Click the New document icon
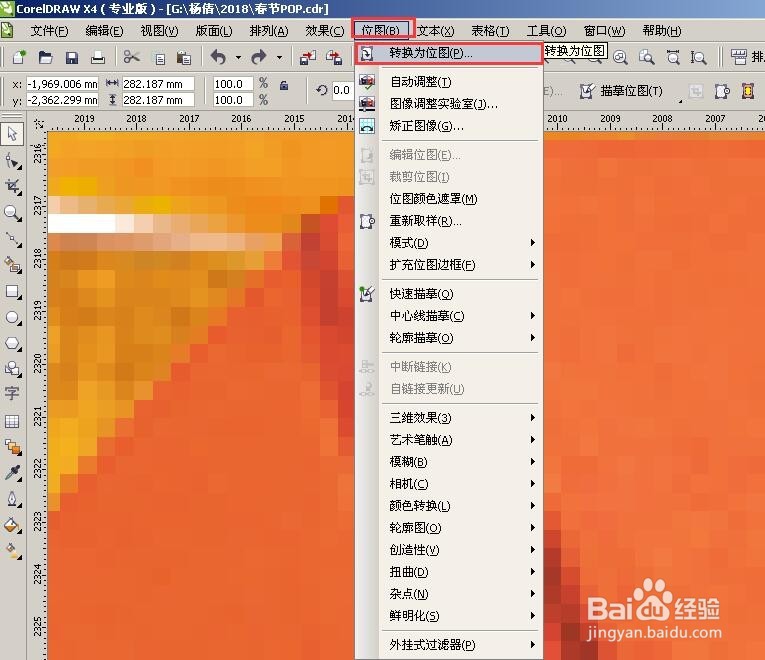The width and height of the screenshot is (765, 660). [x=19, y=58]
